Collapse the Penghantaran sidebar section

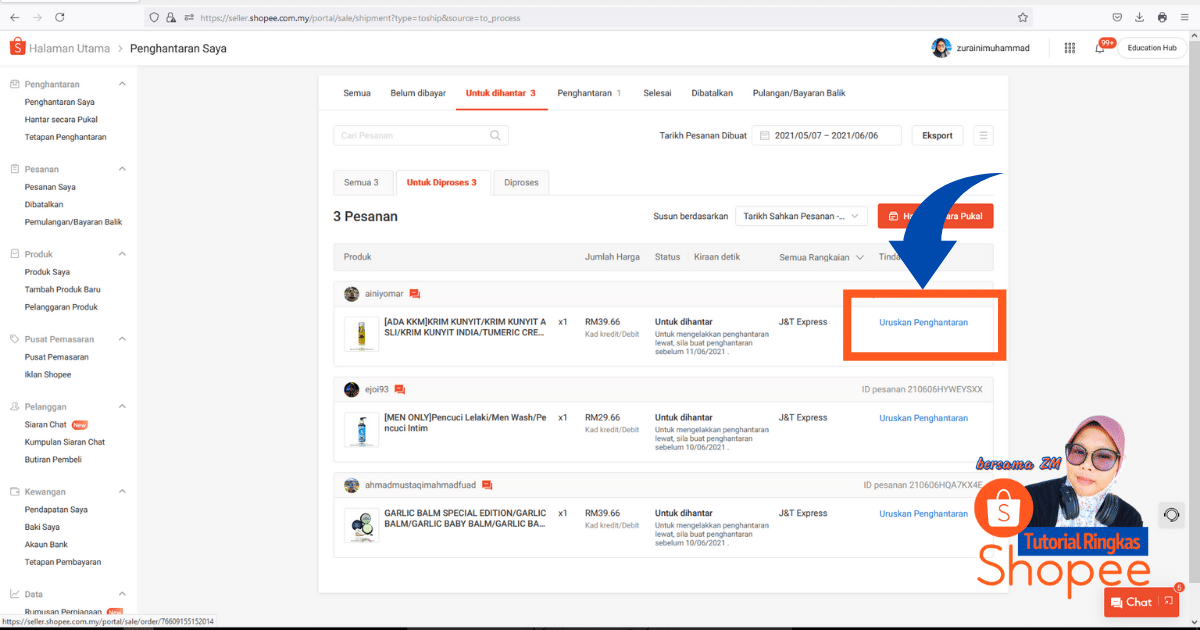click(122, 84)
